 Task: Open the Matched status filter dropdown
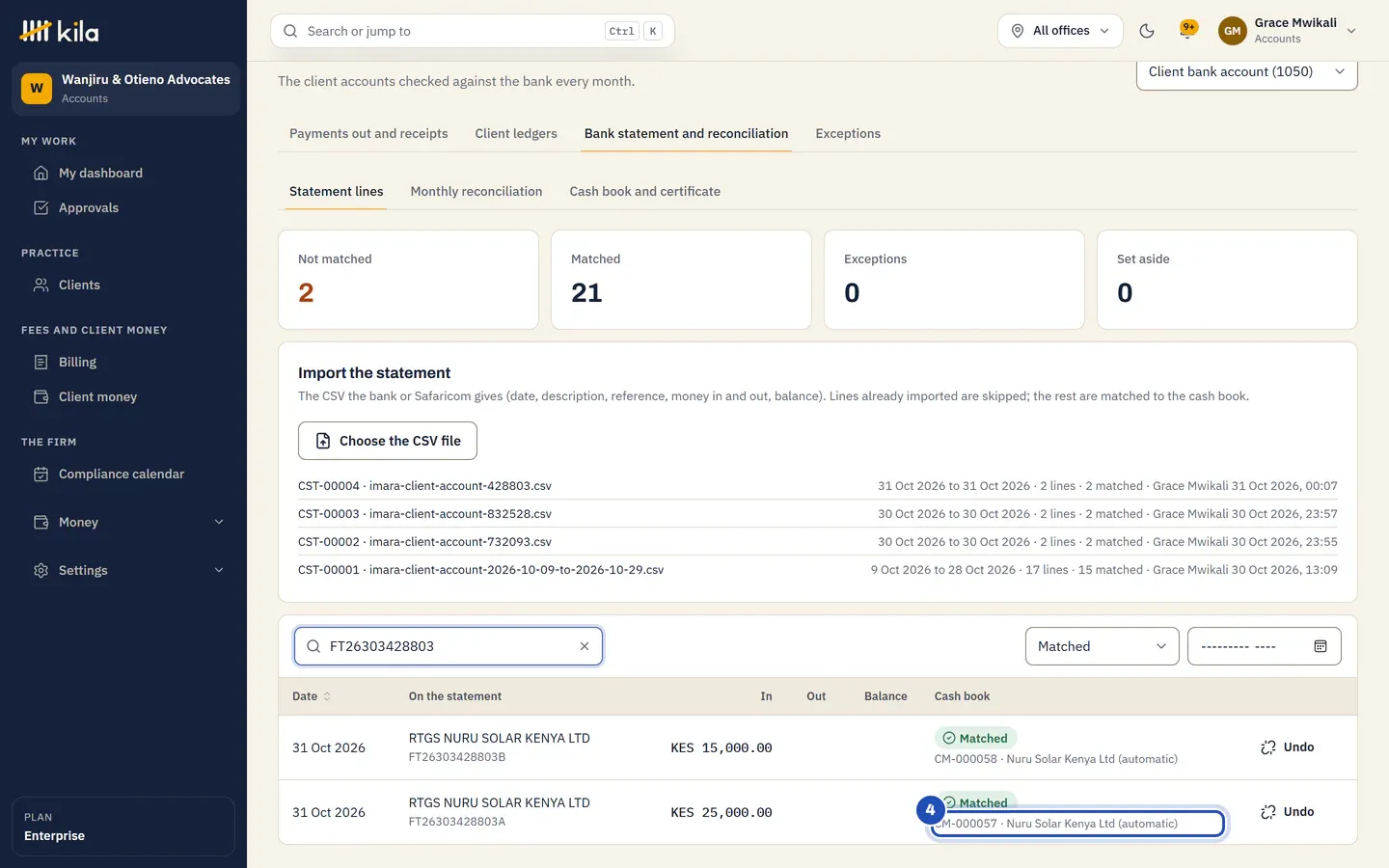tap(1102, 646)
